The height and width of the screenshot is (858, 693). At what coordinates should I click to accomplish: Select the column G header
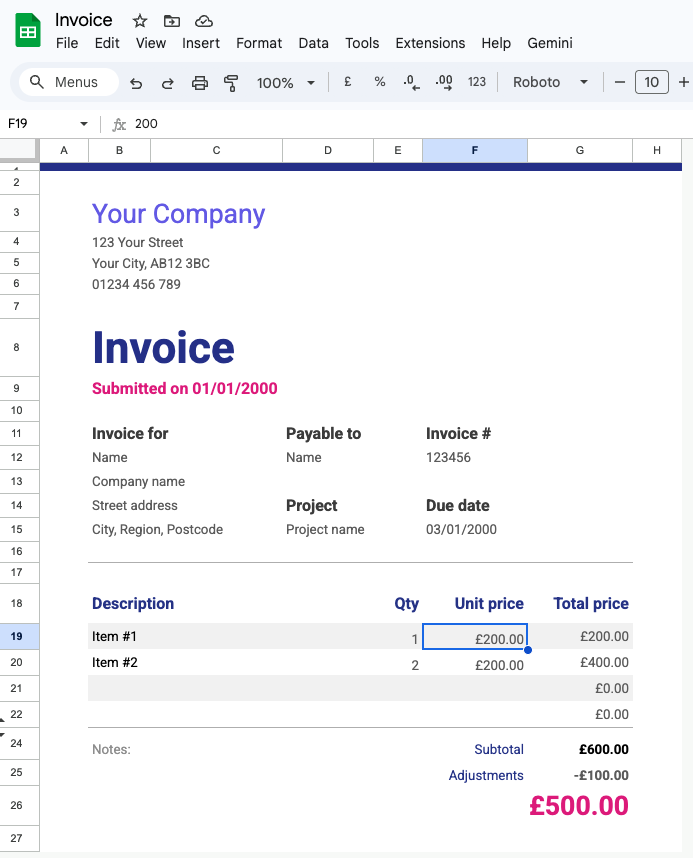pos(580,150)
